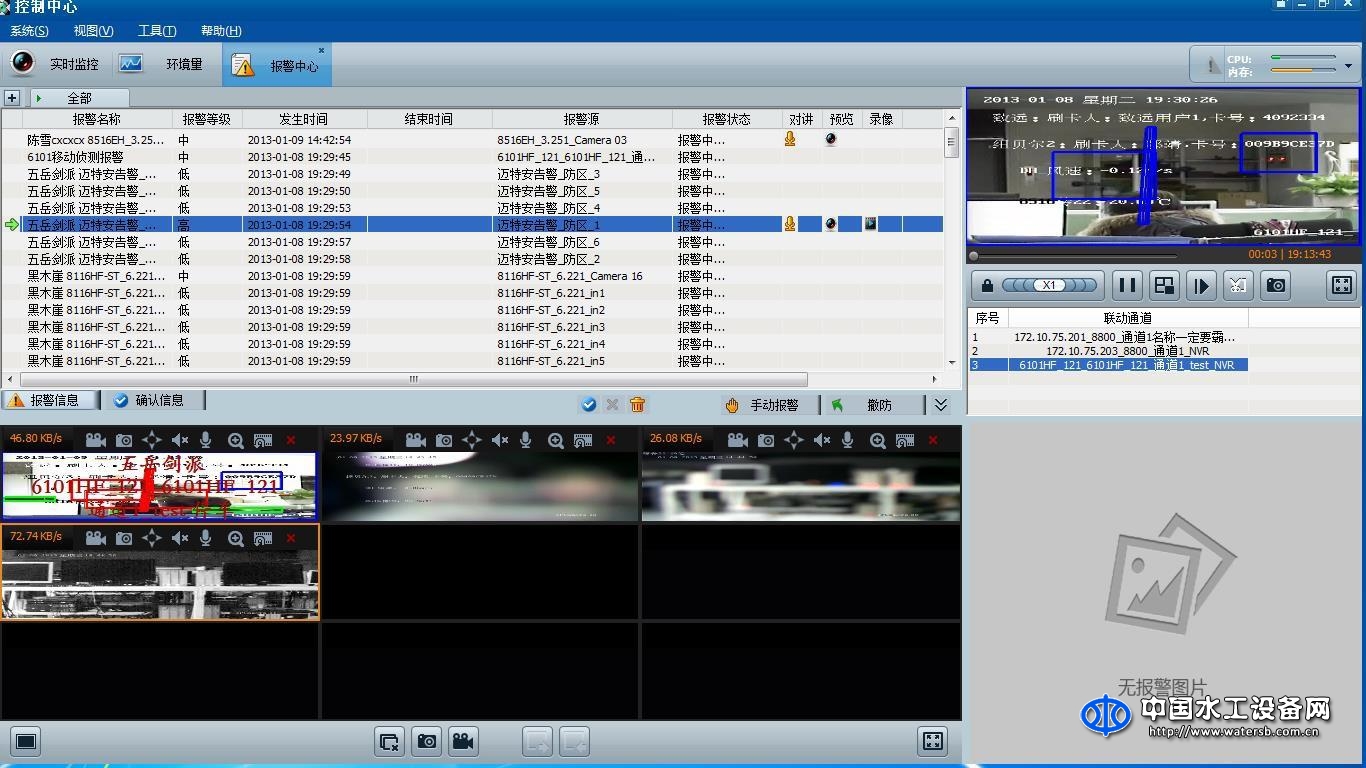Pause the alarm video playback
This screenshot has width=1366, height=768.
tap(1128, 286)
